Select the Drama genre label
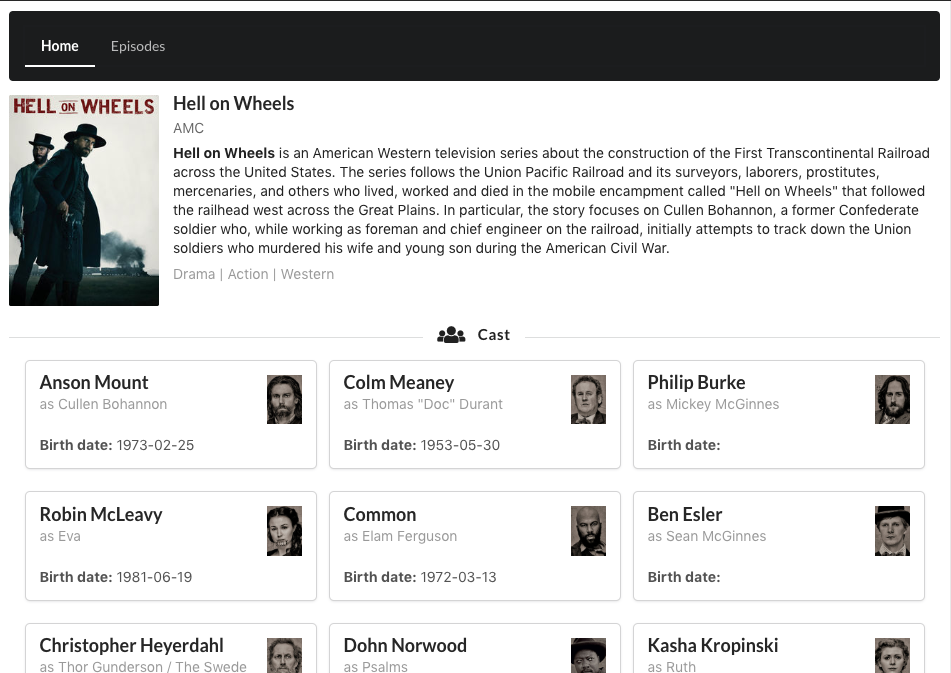The height and width of the screenshot is (673, 951). pos(194,273)
